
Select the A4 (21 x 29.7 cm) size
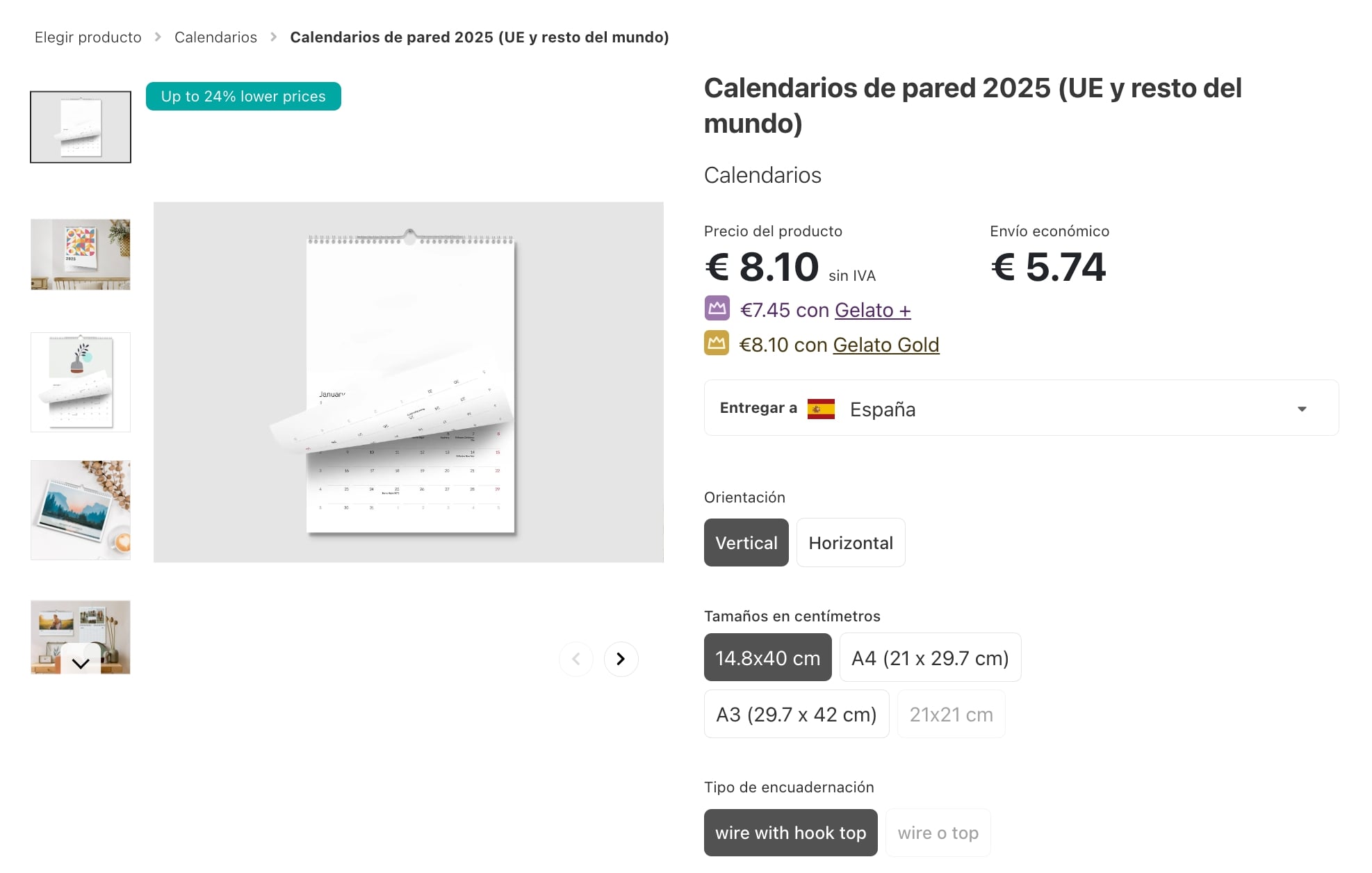[930, 657]
